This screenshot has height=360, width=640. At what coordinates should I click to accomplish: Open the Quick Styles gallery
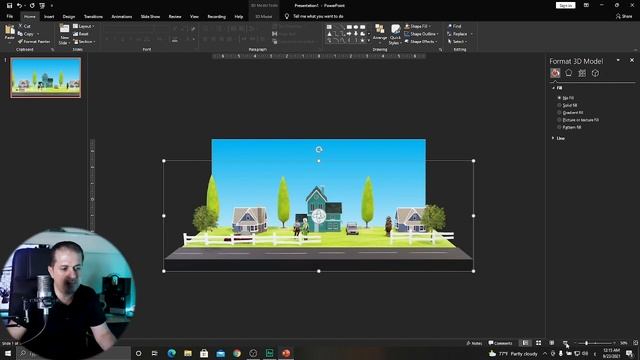[395, 34]
